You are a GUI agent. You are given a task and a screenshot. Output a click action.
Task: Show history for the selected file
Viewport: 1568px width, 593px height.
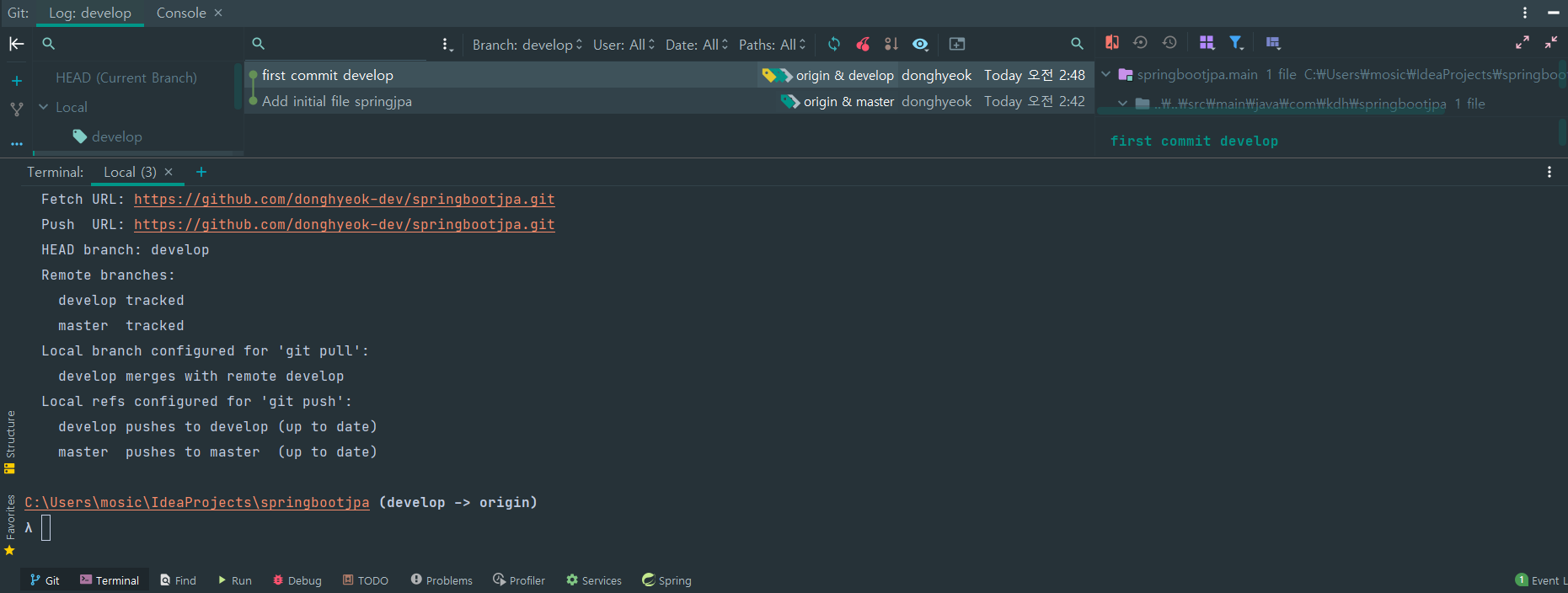[1169, 42]
